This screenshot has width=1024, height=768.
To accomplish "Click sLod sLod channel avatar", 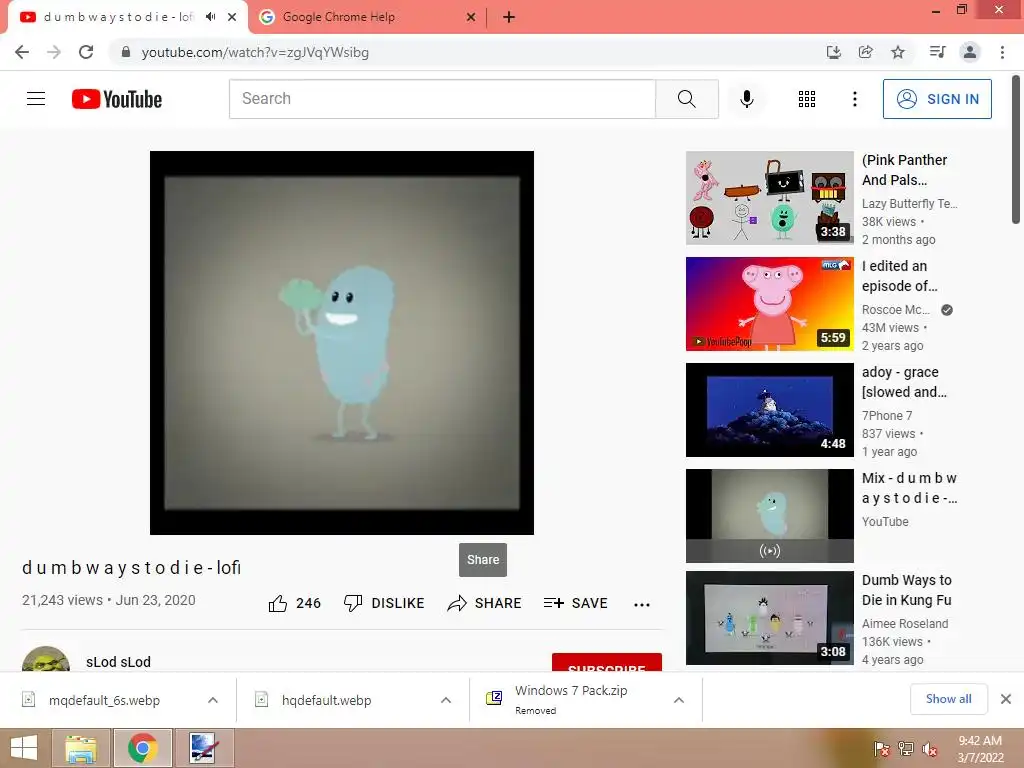I will [46, 659].
